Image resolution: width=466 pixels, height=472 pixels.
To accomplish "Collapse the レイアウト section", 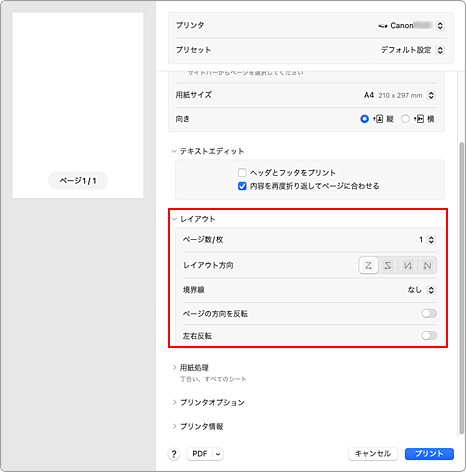I will 174,219.
